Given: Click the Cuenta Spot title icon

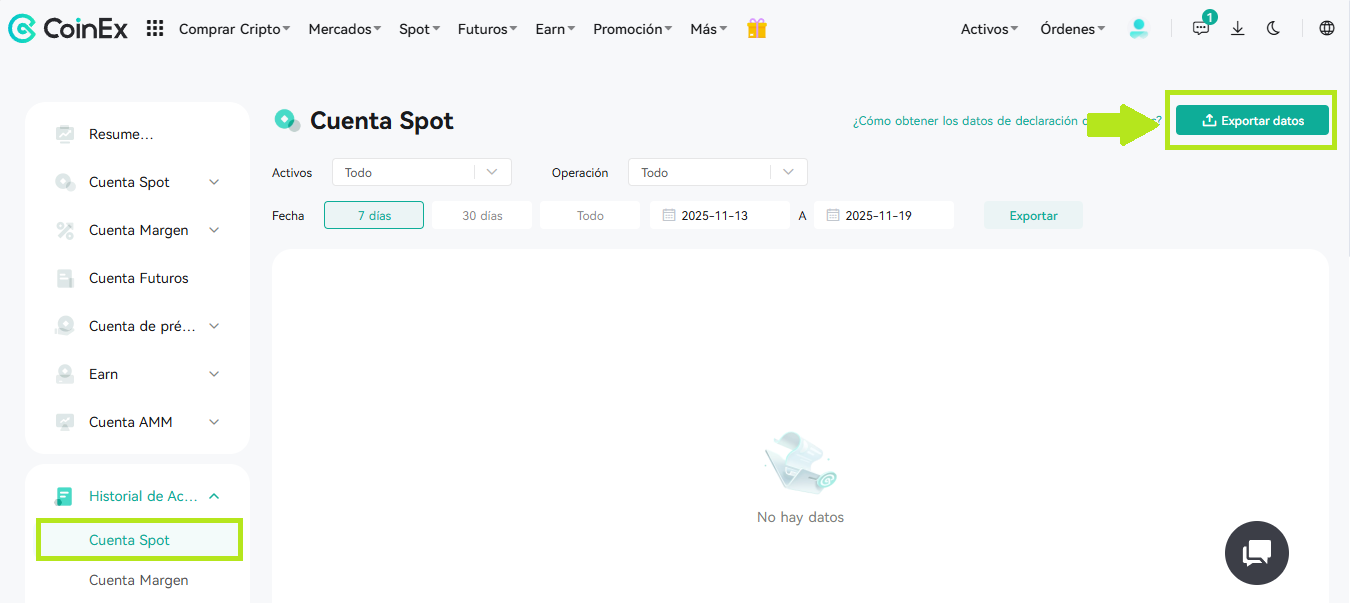Looking at the screenshot, I should click(287, 121).
